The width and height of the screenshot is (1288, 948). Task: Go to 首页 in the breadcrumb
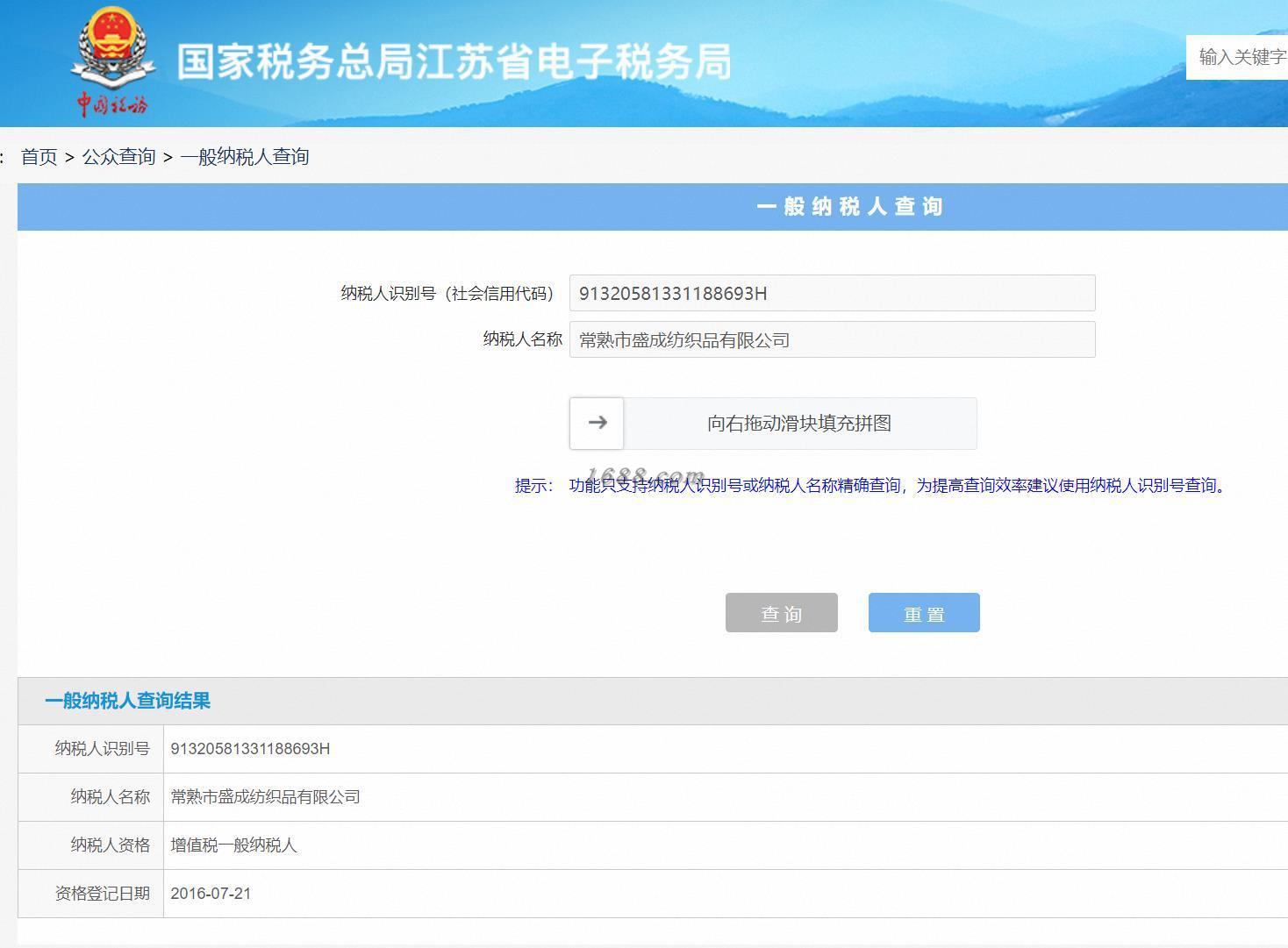(39, 157)
